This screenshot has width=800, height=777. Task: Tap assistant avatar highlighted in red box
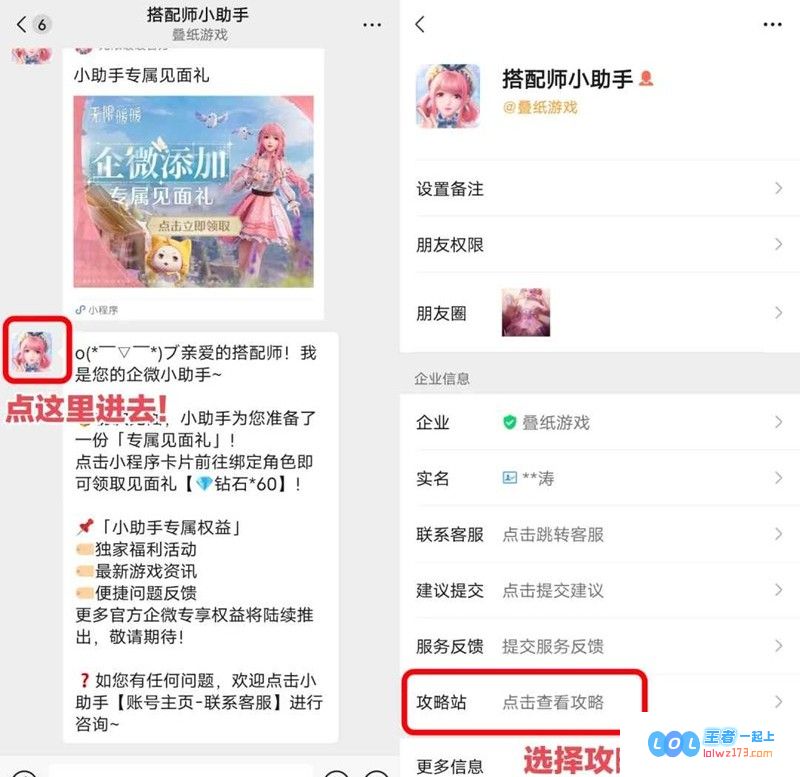tap(34, 350)
